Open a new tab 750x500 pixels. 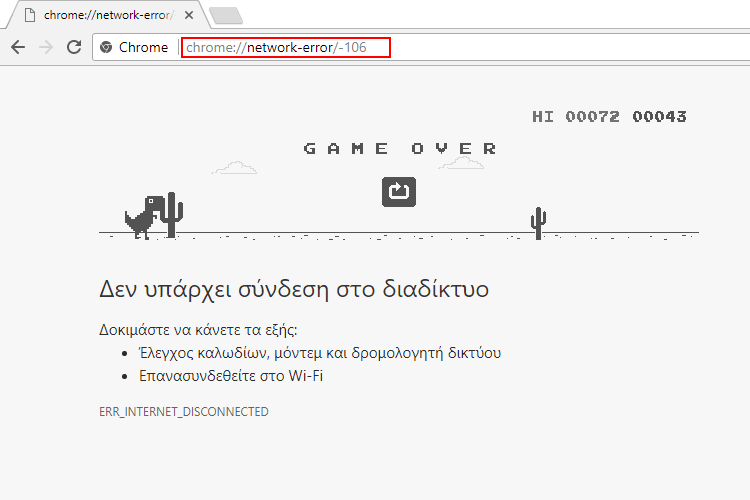click(226, 16)
